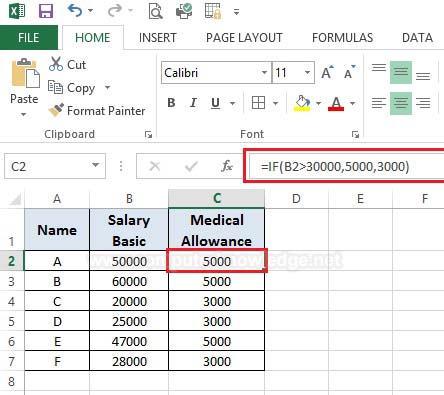Apply red Font Color
Screen dimensions: 444x395
pos(336,103)
